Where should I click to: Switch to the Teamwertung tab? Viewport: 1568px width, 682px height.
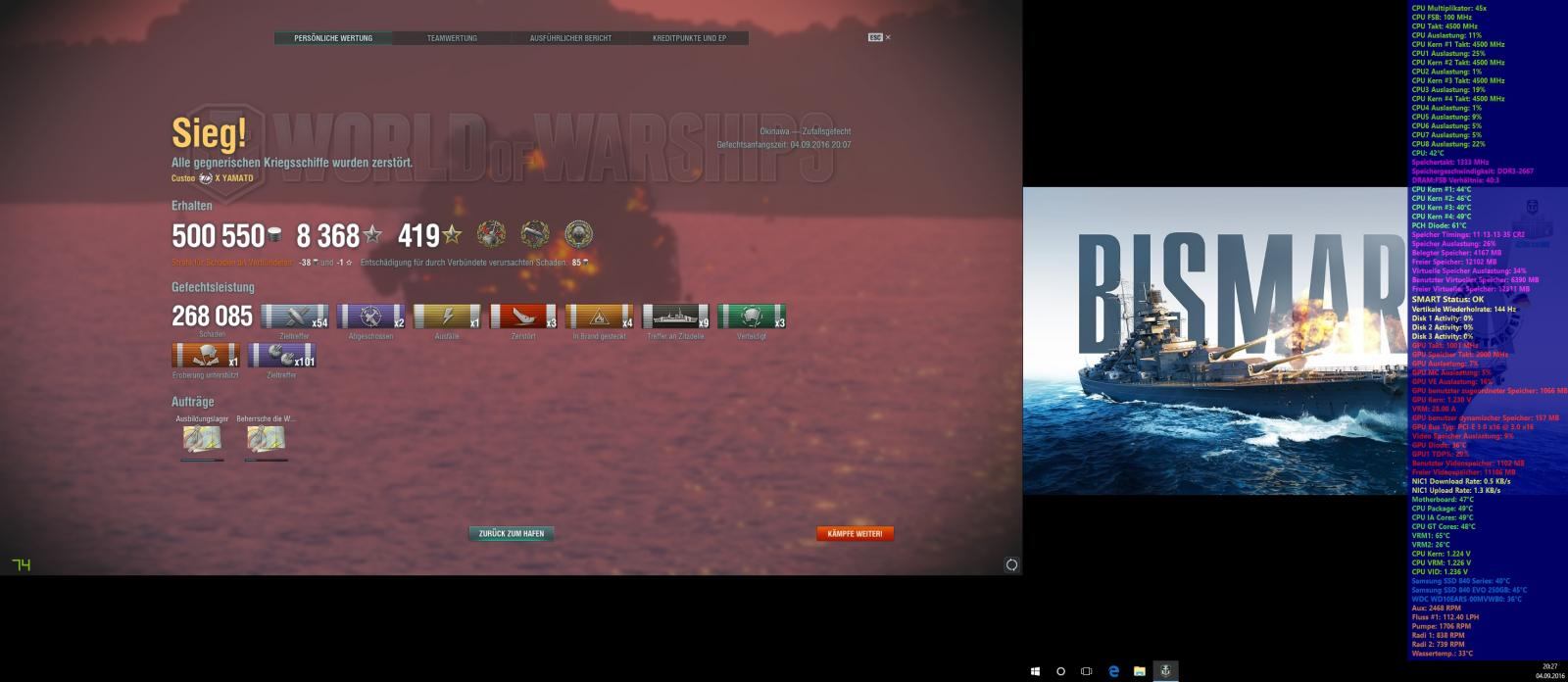coord(452,38)
